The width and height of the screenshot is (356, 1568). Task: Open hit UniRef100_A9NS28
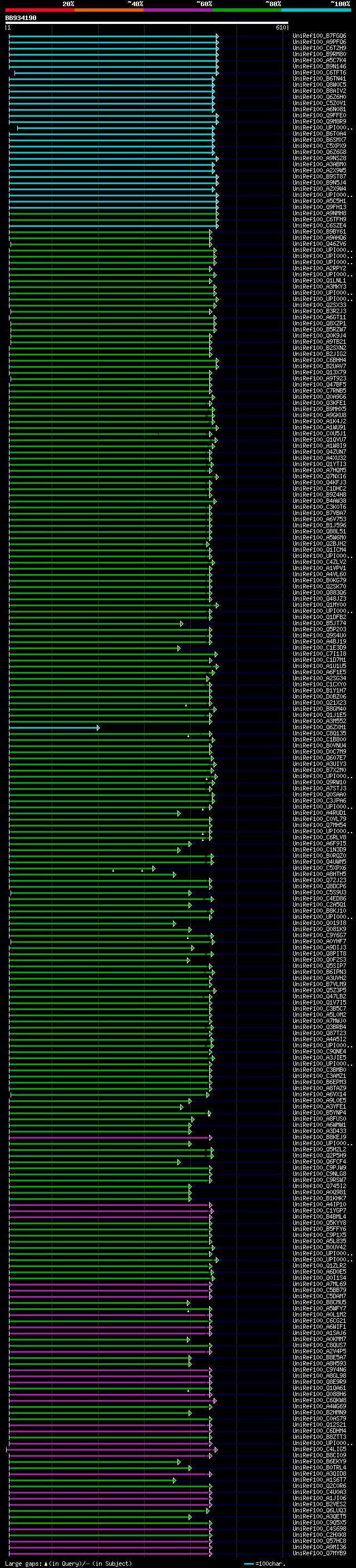click(319, 159)
